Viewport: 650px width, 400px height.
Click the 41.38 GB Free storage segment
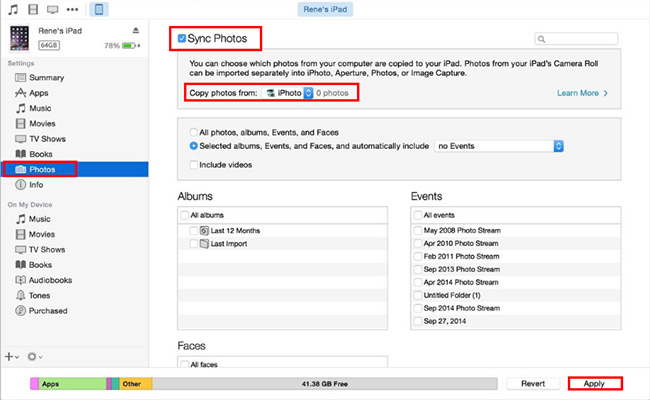point(325,384)
